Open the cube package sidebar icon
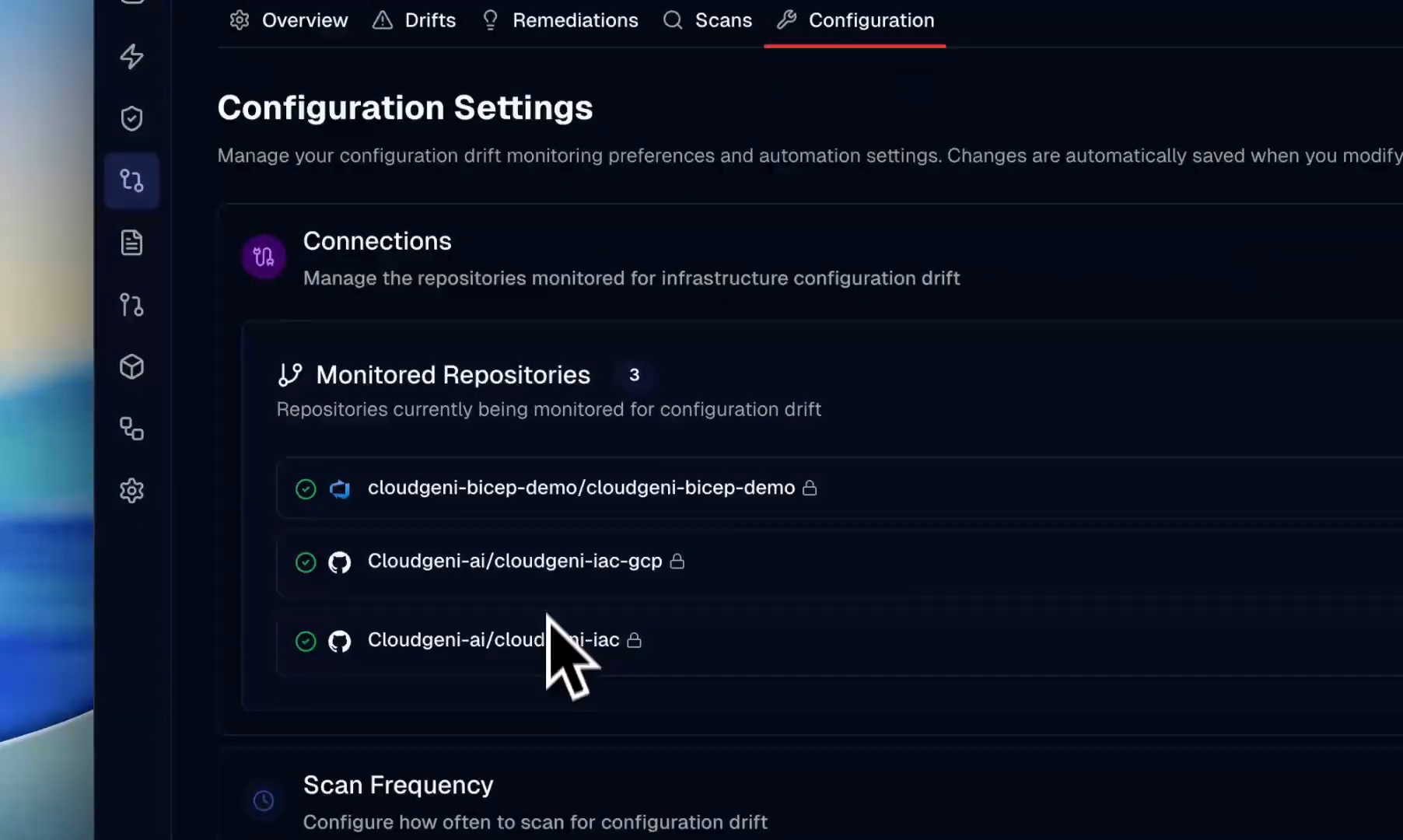 [131, 366]
